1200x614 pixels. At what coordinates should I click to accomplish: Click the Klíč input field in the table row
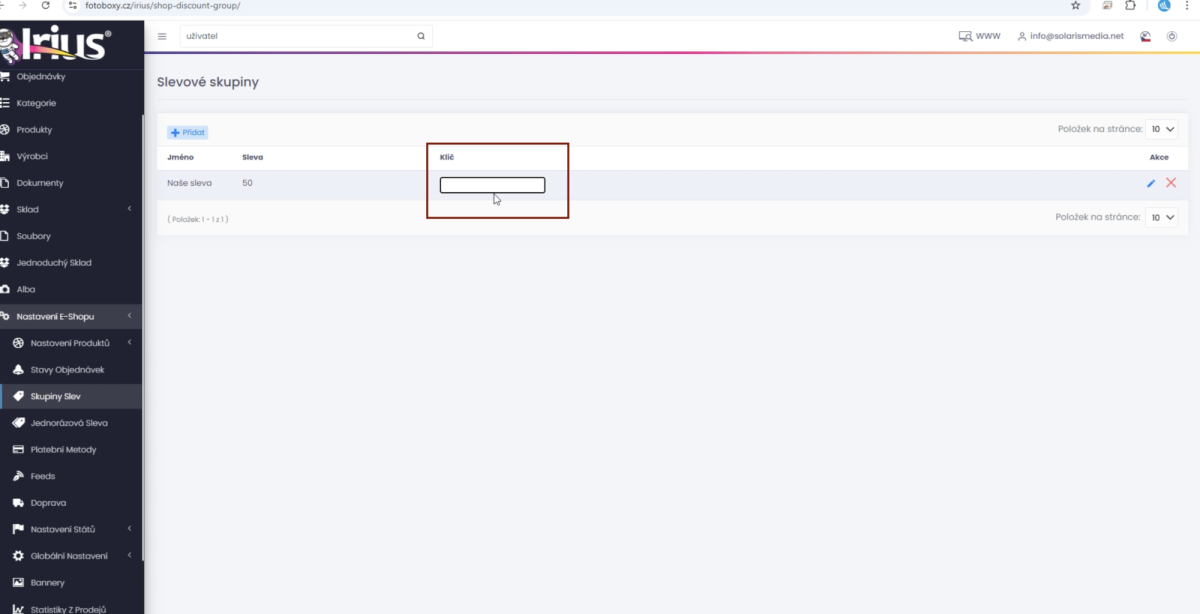tap(492, 185)
